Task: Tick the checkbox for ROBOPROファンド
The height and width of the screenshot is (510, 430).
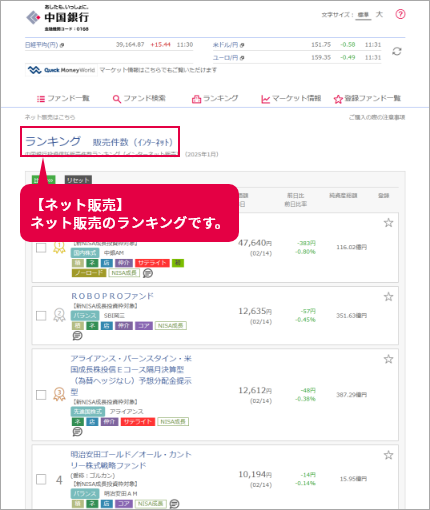Action: click(41, 316)
